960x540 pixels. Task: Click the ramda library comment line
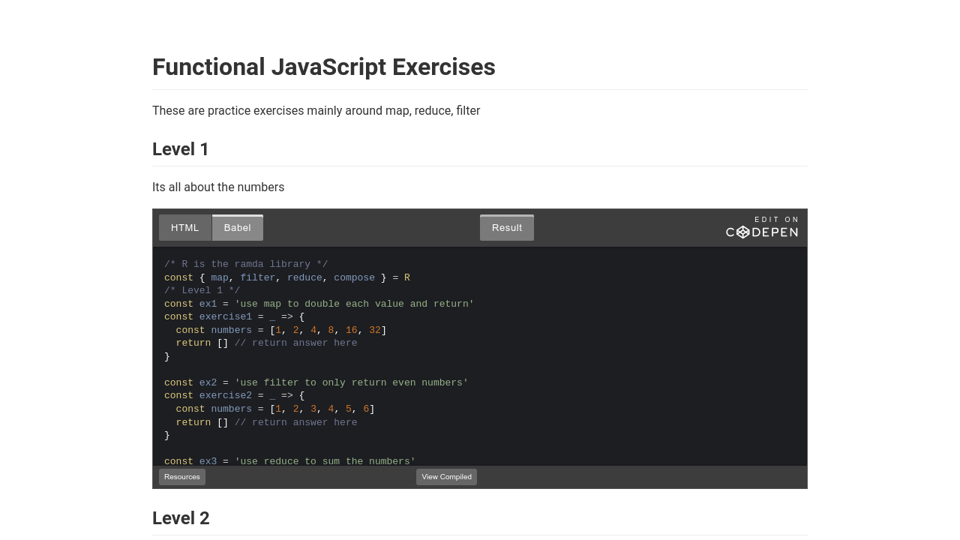click(x=246, y=265)
